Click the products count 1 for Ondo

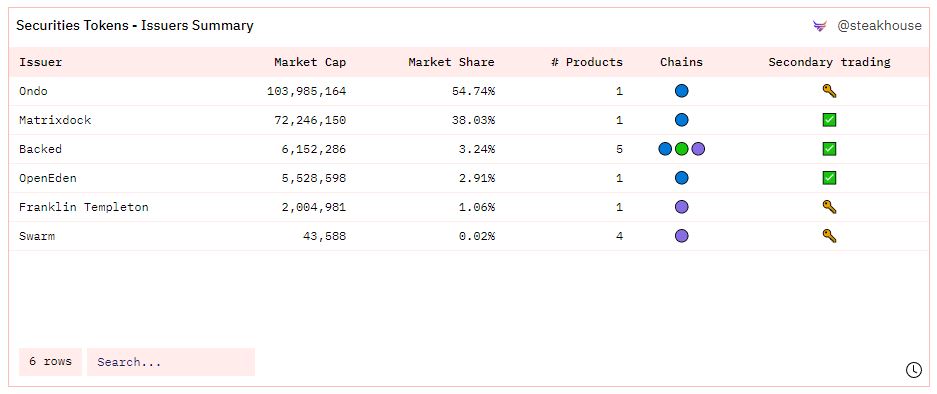[x=619, y=91]
